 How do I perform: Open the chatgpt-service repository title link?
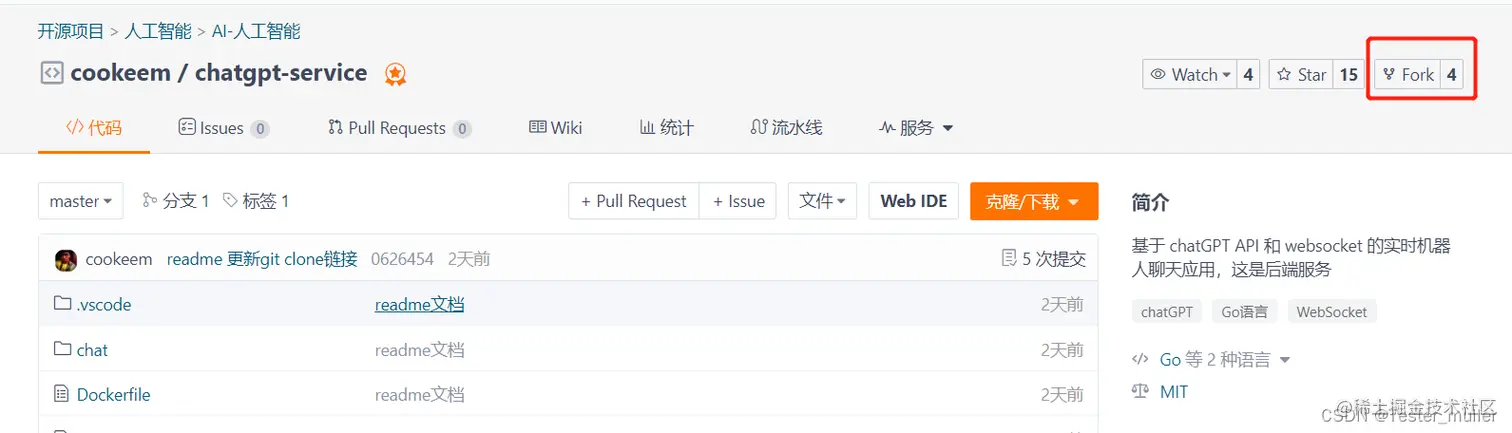tap(281, 73)
